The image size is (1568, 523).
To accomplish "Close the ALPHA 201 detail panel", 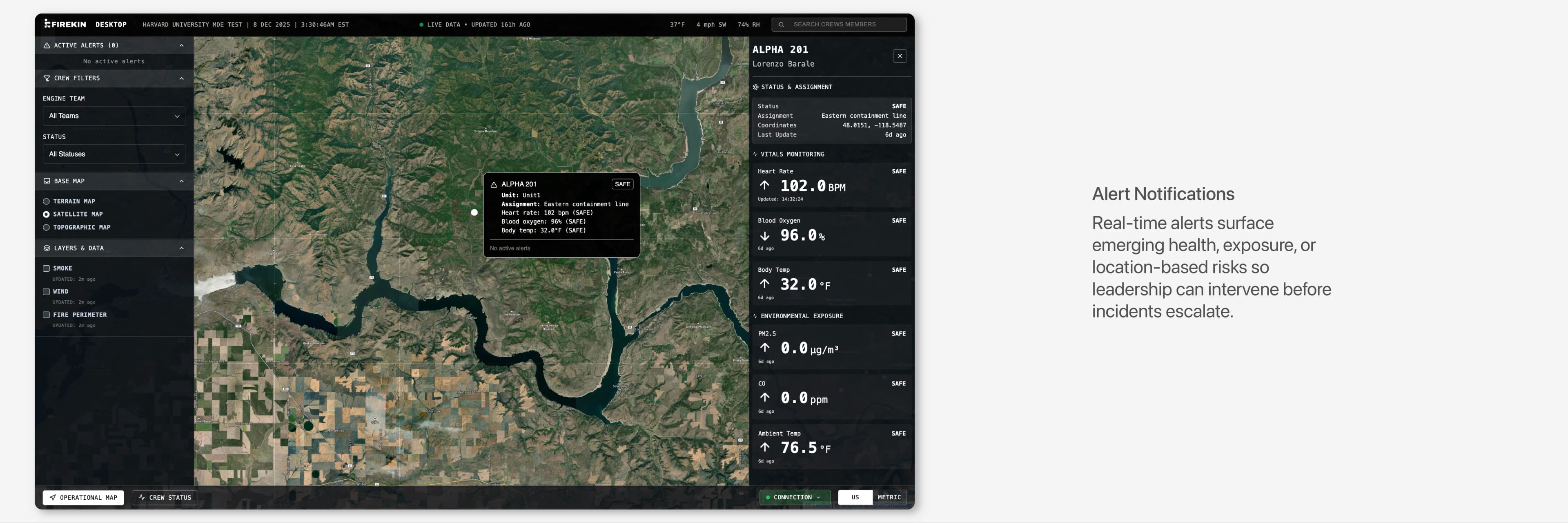I will pos(900,56).
